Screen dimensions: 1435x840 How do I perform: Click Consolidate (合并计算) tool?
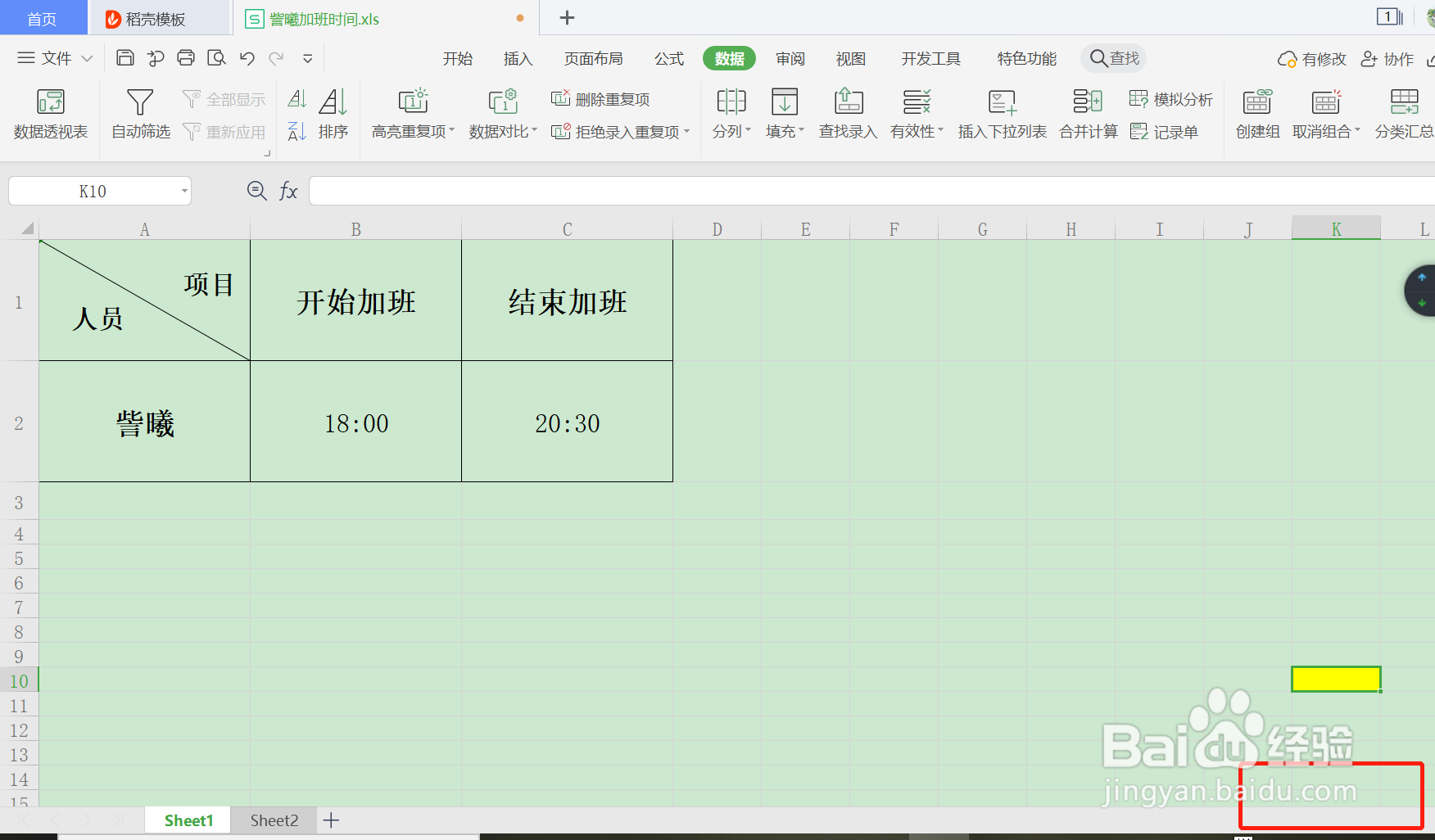(x=1088, y=114)
